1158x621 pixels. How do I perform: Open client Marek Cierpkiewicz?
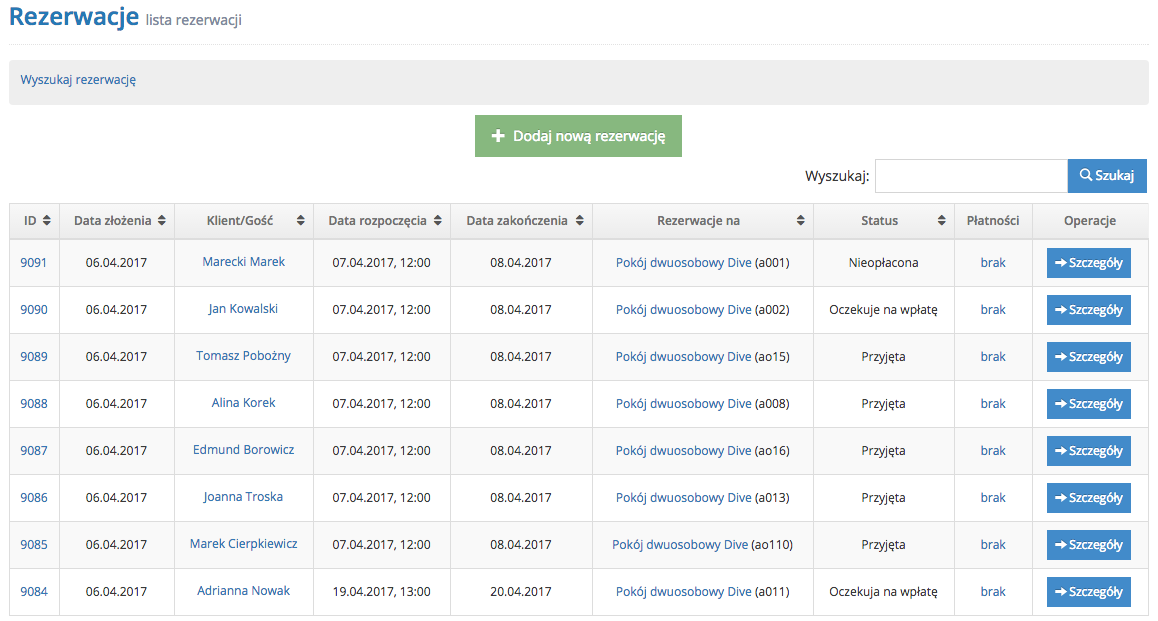coord(244,544)
